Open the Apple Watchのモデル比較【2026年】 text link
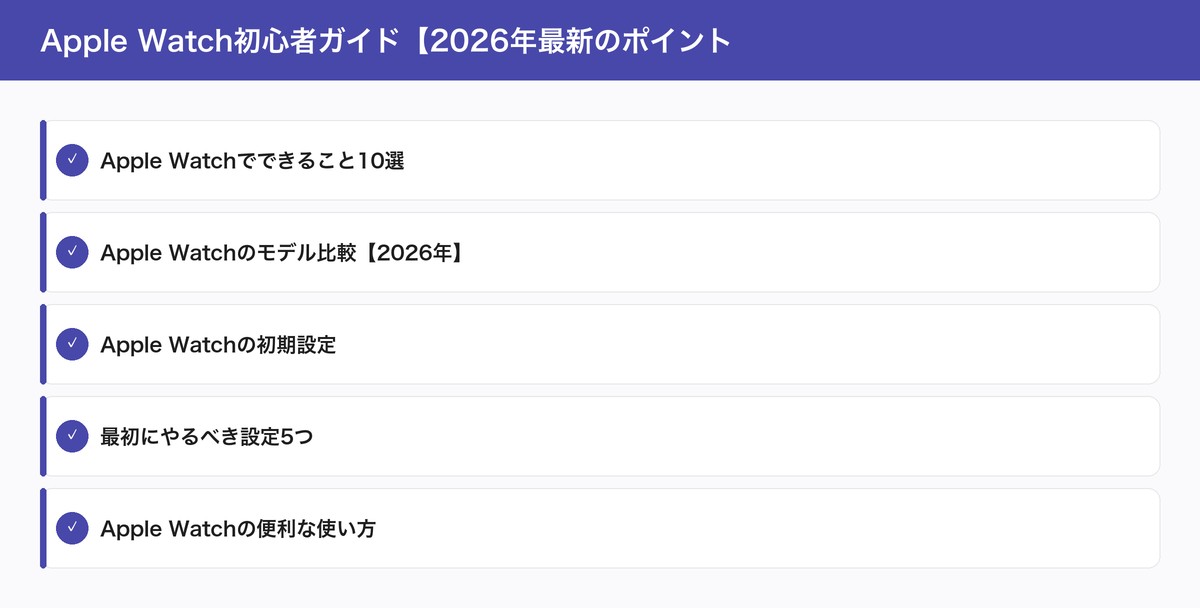The width and height of the screenshot is (1200, 608). [281, 252]
